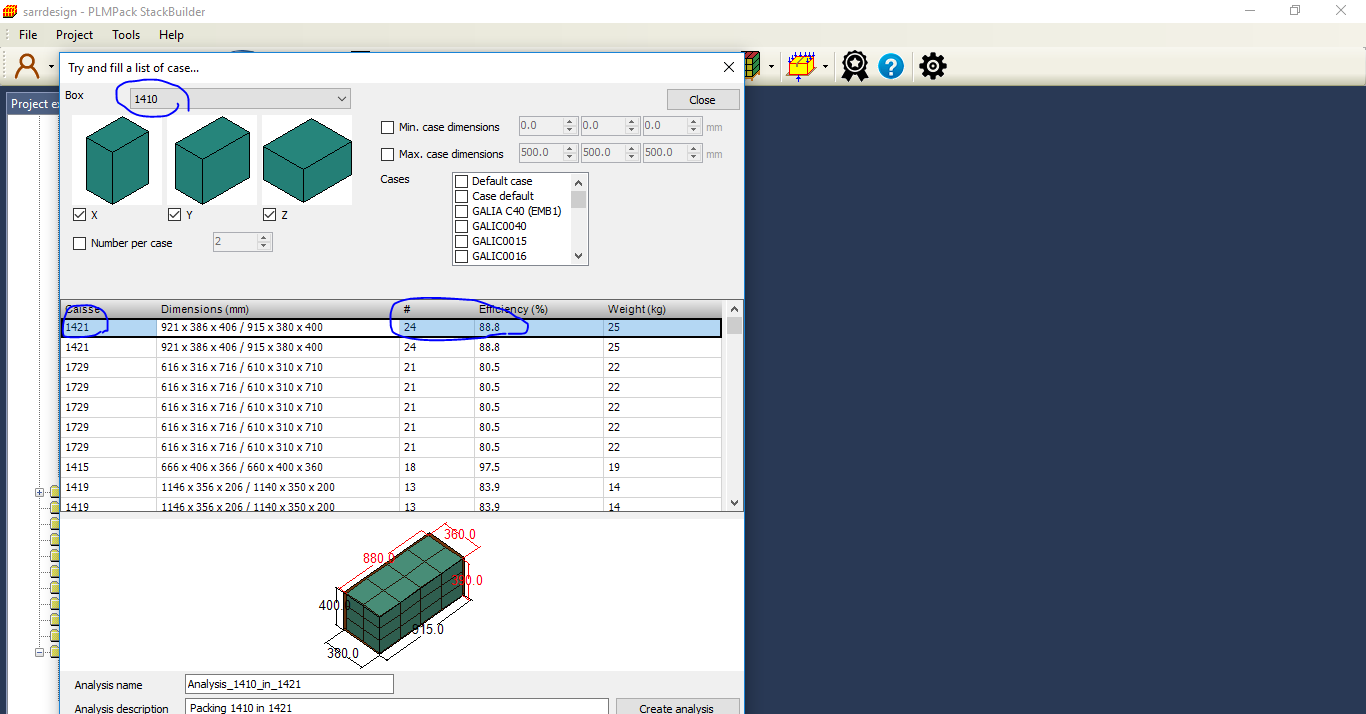
Task: Click the Project explorer panel tab
Action: pos(34,104)
